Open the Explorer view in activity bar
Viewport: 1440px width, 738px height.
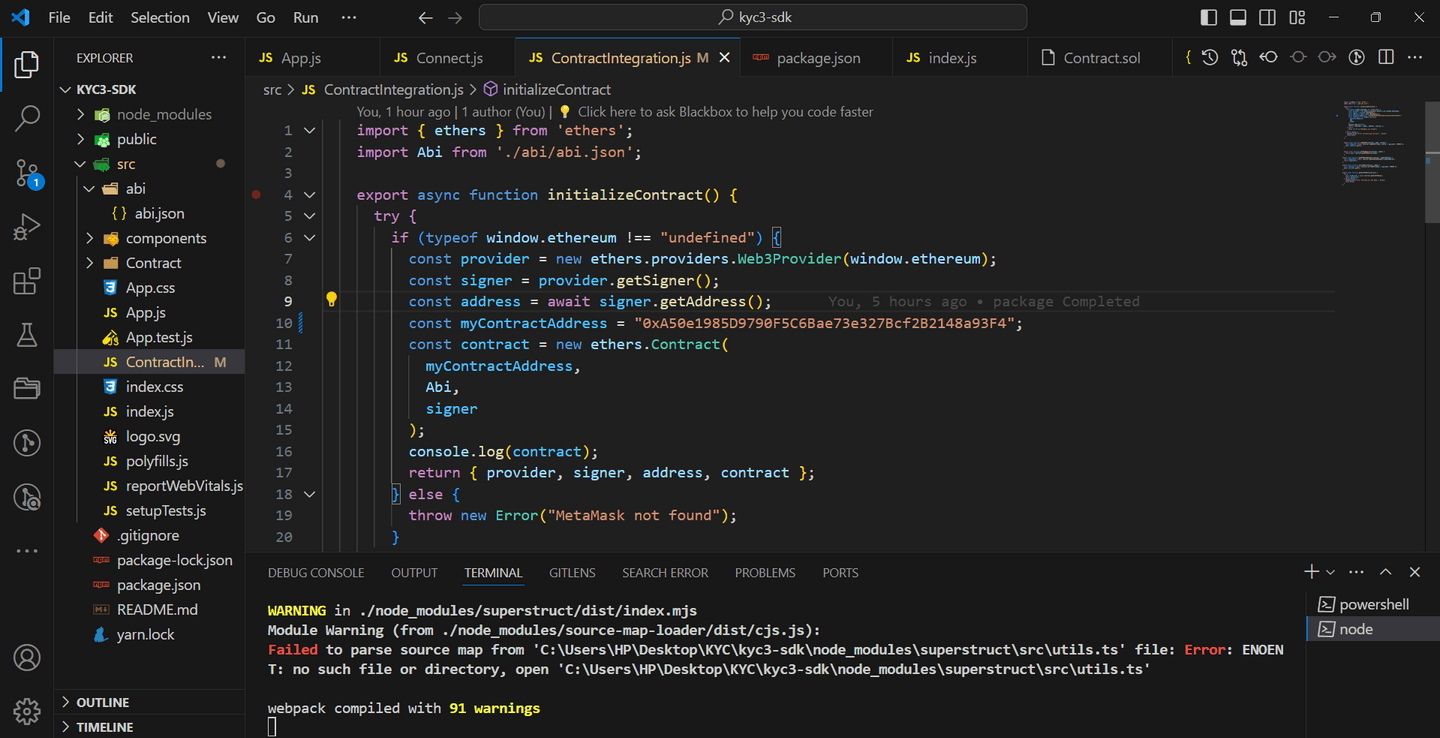(x=27, y=66)
